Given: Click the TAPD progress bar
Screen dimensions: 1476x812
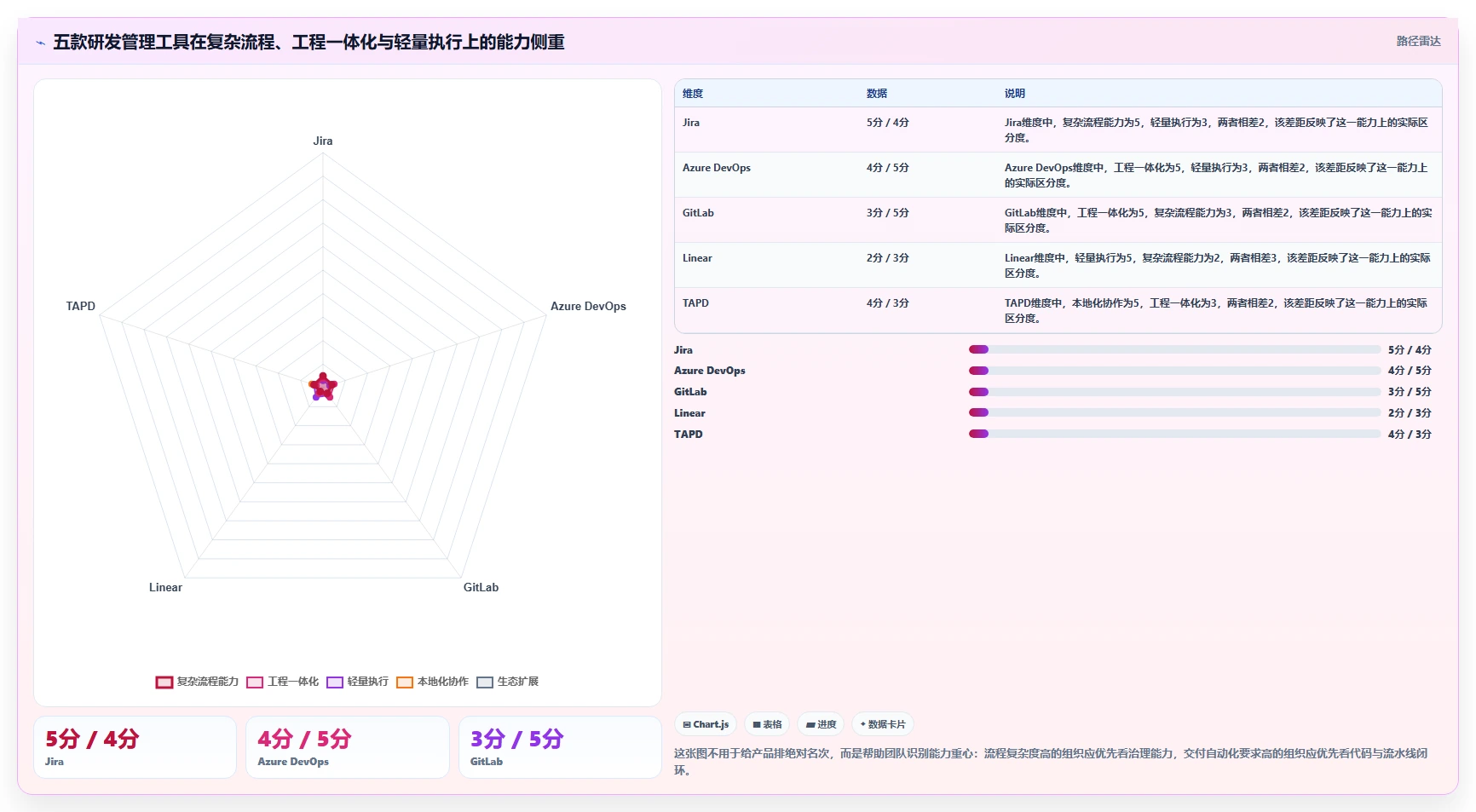Looking at the screenshot, I should 1174,434.
